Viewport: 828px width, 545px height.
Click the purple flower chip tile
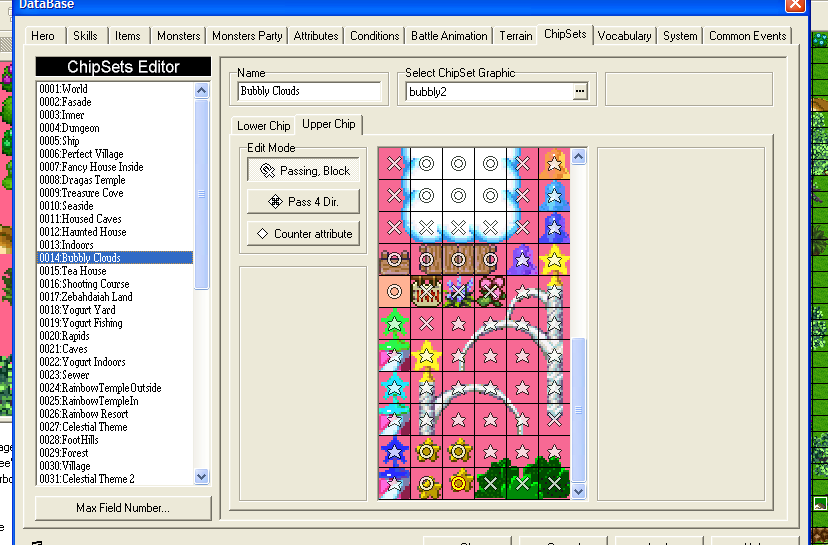point(458,292)
